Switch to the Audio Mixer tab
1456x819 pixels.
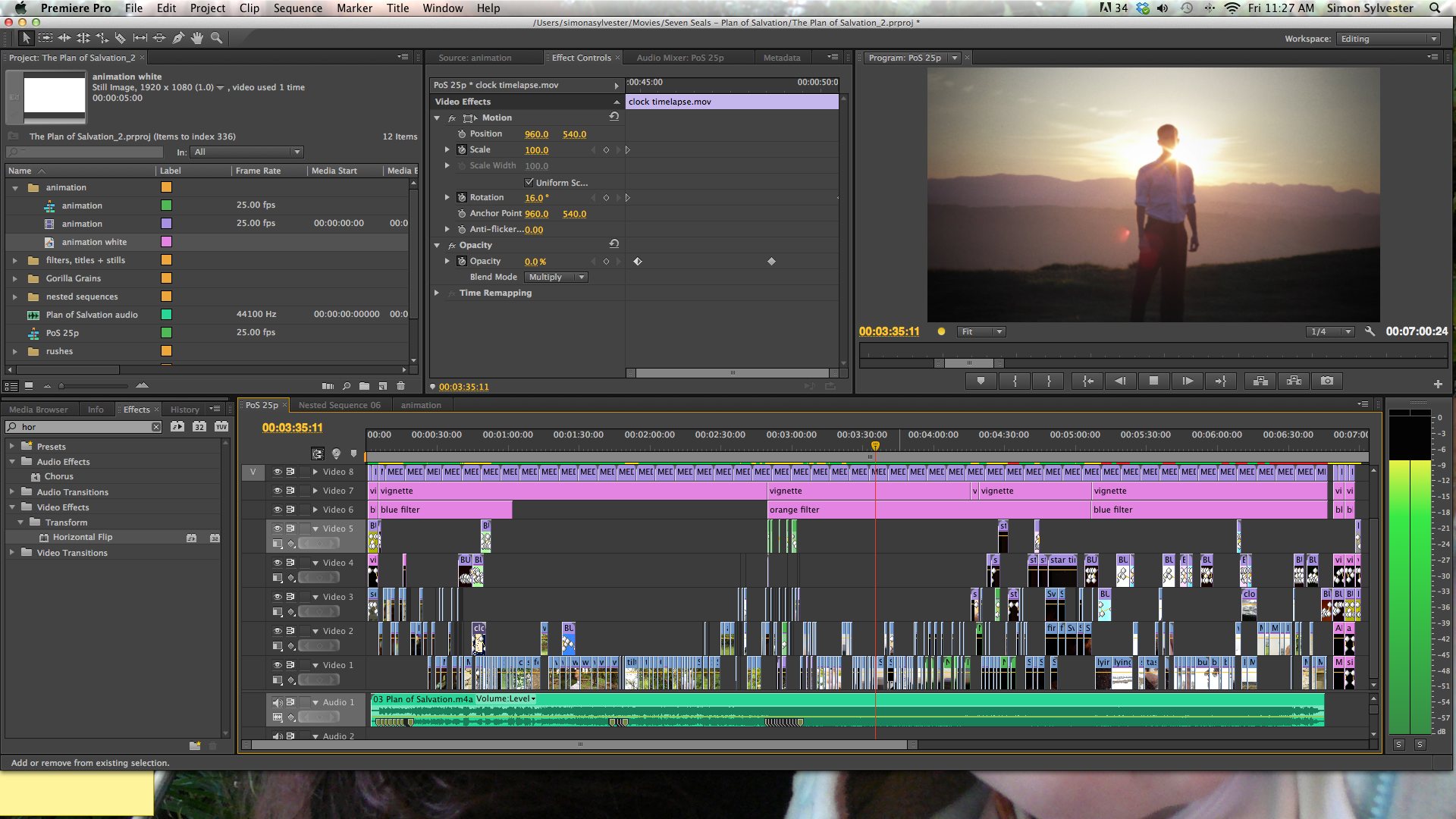point(679,58)
